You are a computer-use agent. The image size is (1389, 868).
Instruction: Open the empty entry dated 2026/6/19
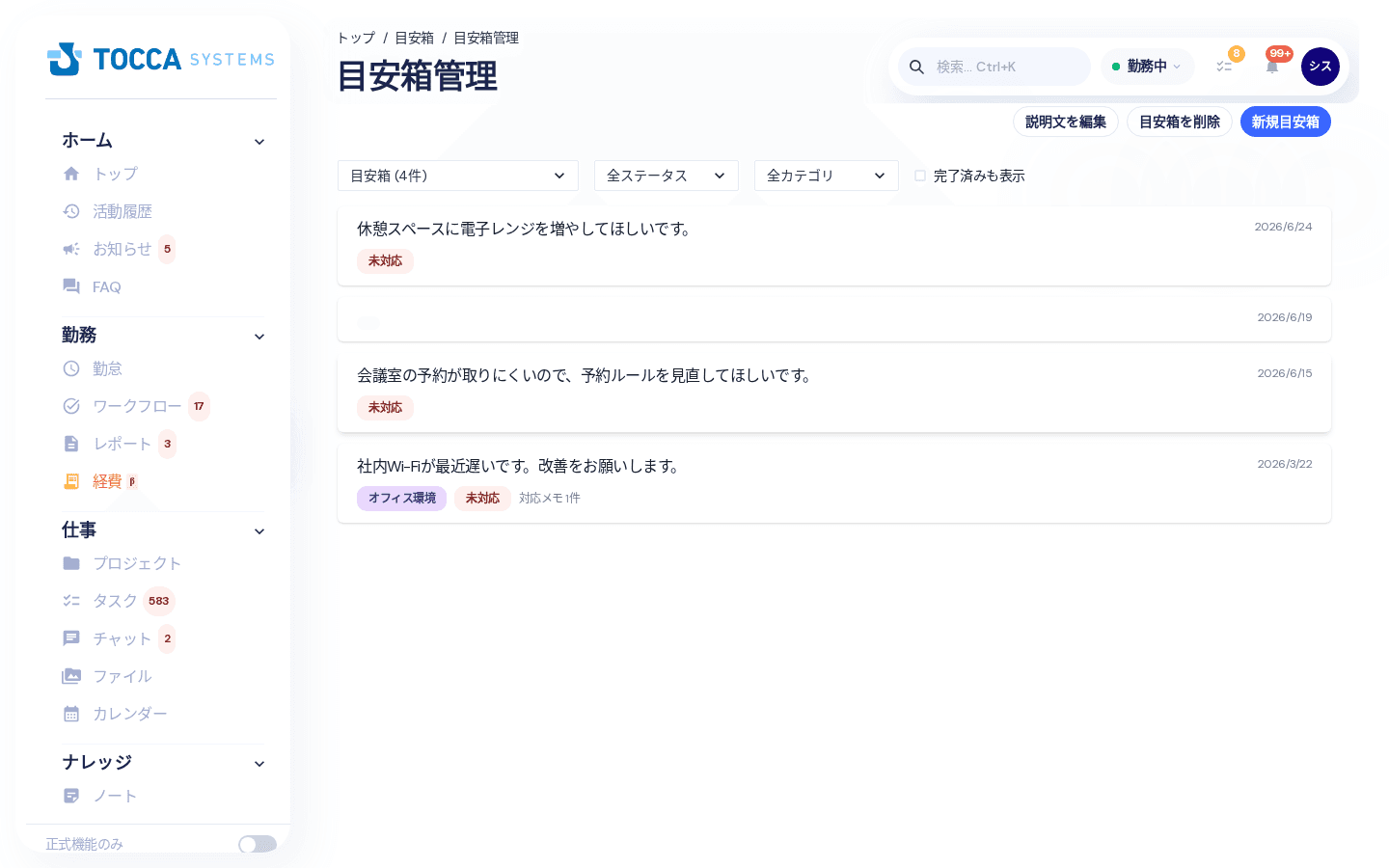pos(834,319)
